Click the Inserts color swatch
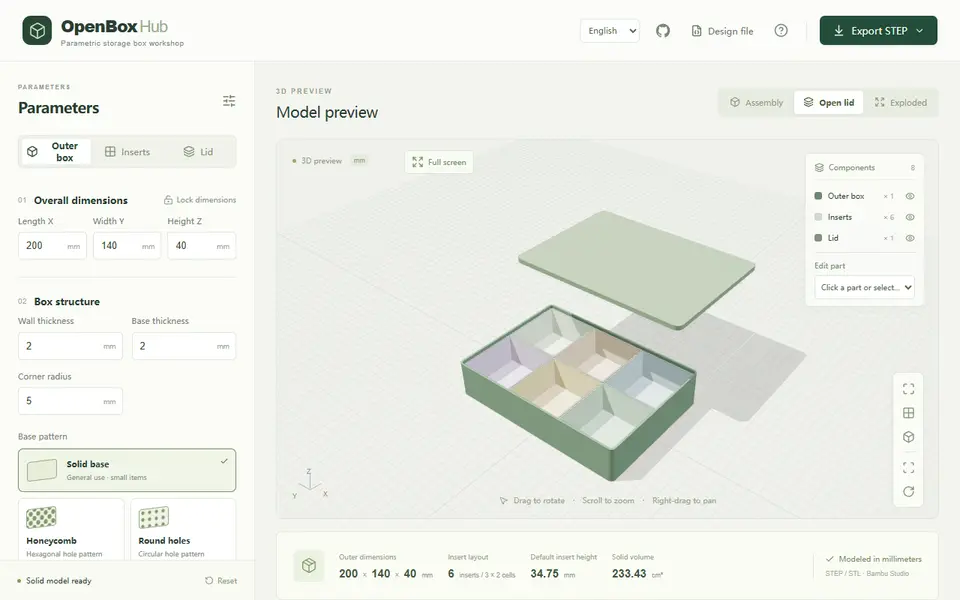Image resolution: width=960 pixels, height=600 pixels. click(x=818, y=217)
